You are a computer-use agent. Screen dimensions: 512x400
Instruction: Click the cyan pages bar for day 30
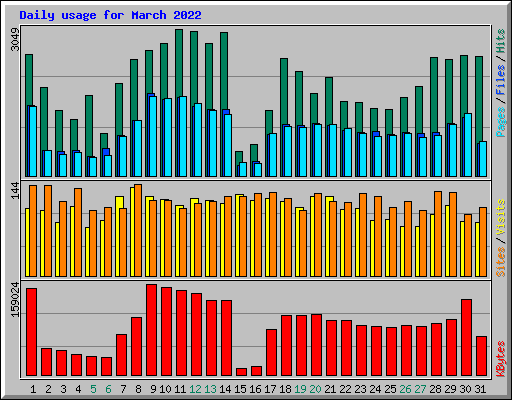point(468,145)
